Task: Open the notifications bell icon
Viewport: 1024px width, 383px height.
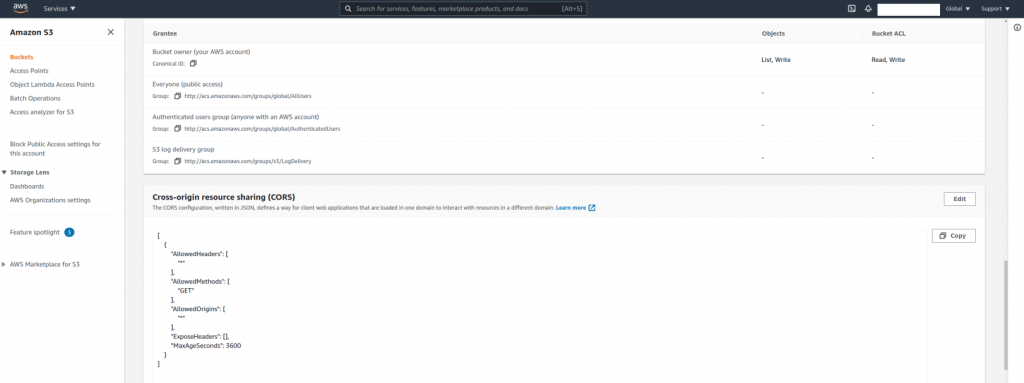Action: (x=868, y=9)
